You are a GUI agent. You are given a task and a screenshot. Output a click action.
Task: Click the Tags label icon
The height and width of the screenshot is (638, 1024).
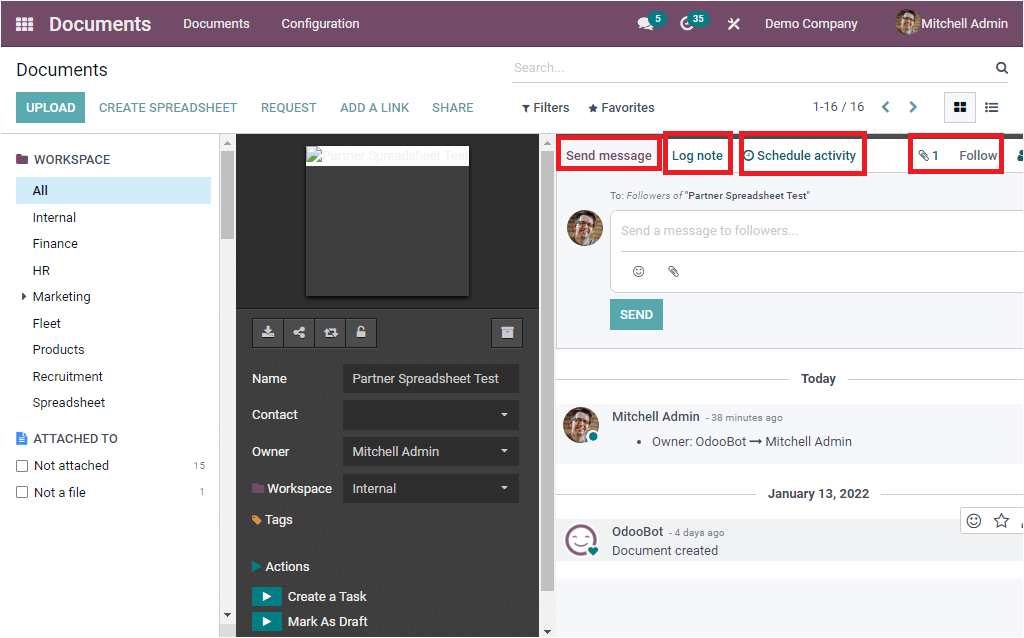257,520
